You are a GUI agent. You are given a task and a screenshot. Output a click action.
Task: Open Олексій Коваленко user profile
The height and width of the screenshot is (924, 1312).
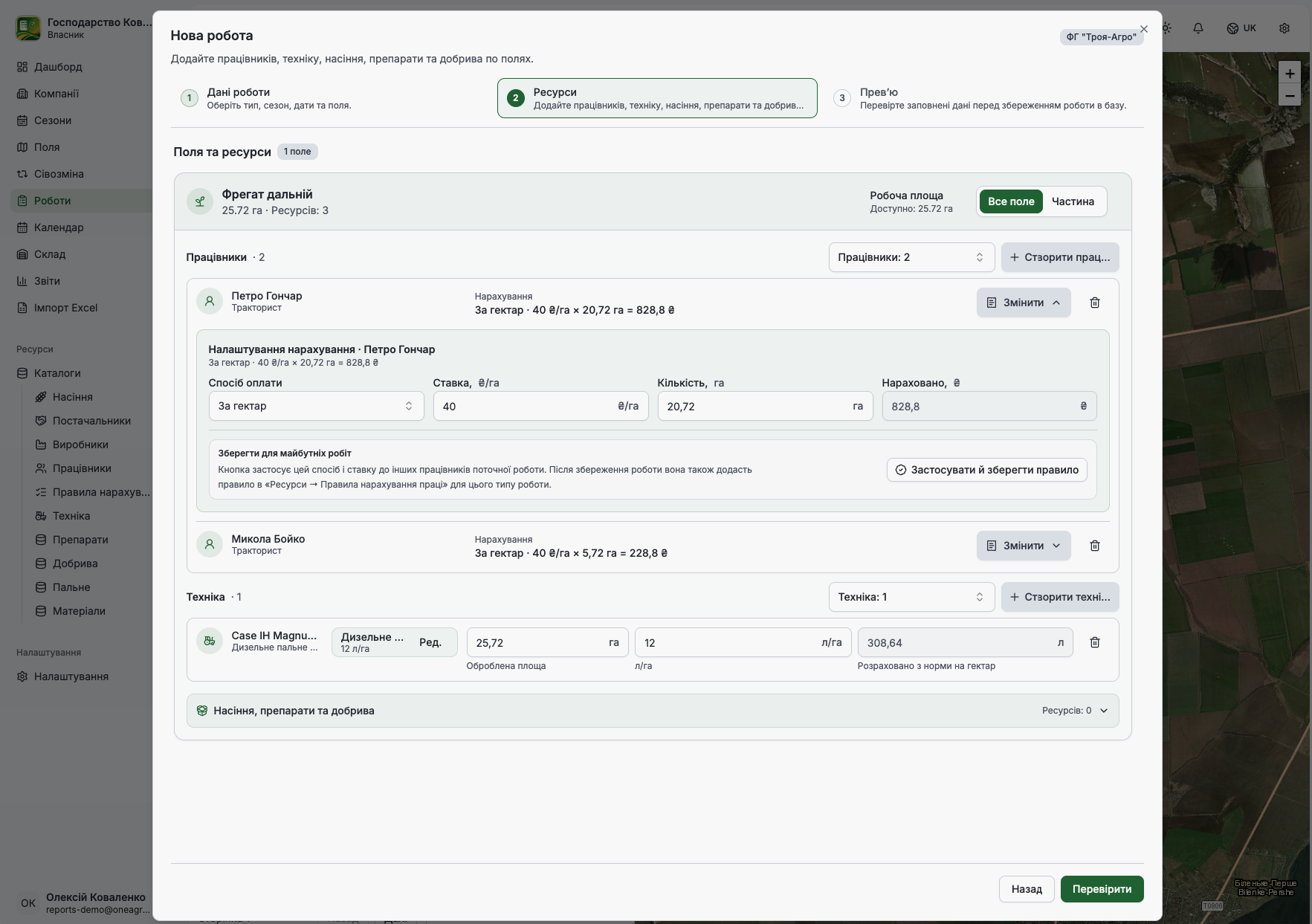tap(82, 903)
